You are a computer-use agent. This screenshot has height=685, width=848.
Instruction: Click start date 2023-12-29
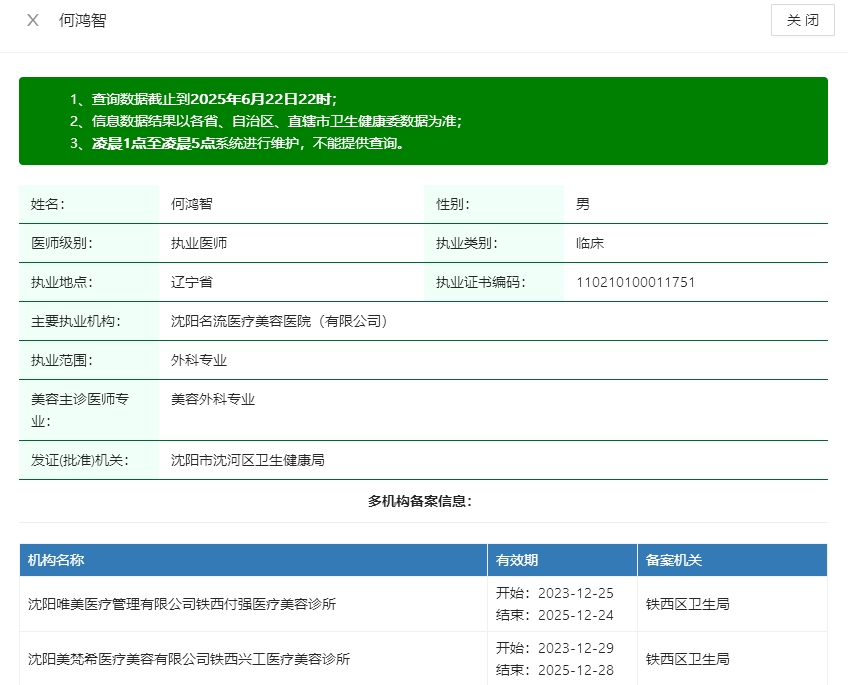575,648
